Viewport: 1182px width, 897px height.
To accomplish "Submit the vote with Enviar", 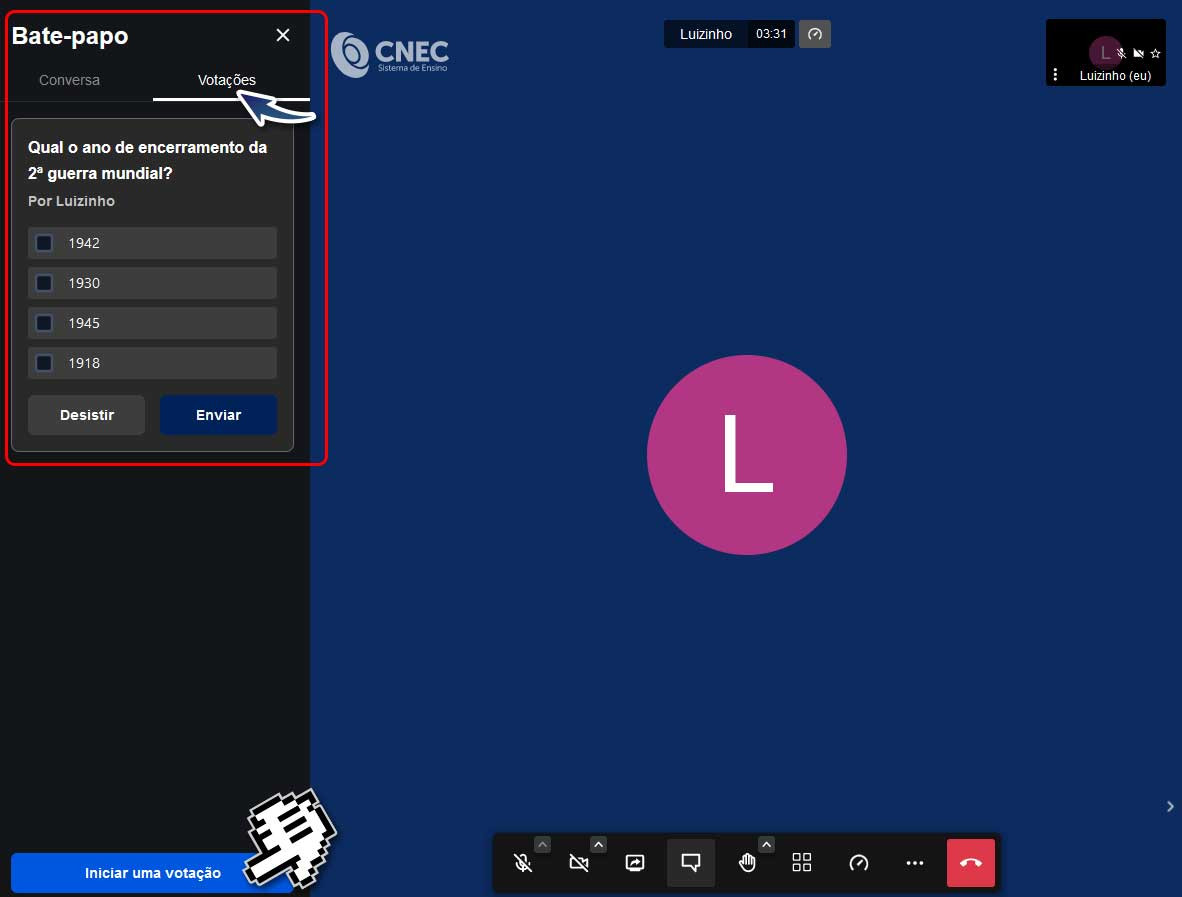I will point(218,415).
